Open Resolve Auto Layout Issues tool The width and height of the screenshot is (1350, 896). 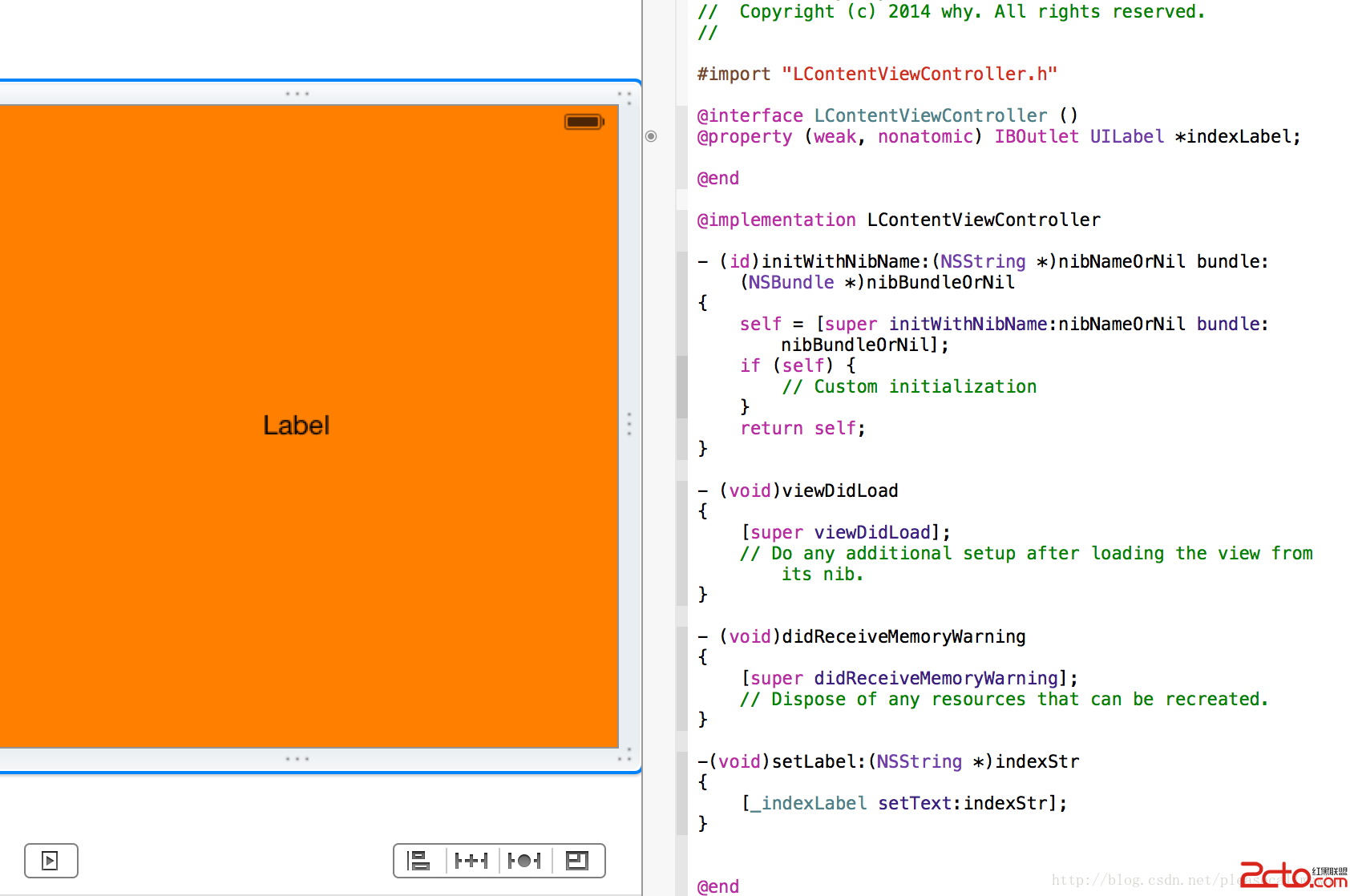point(524,861)
